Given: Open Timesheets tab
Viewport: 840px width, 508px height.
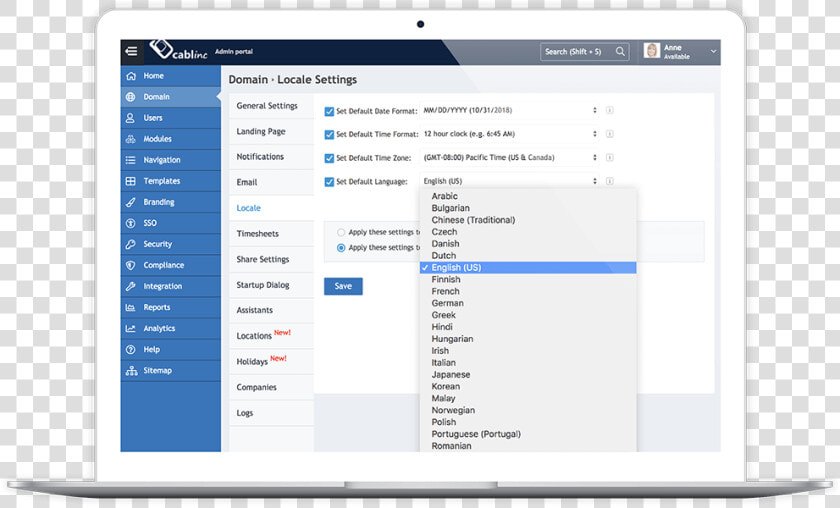Looking at the screenshot, I should tap(271, 234).
